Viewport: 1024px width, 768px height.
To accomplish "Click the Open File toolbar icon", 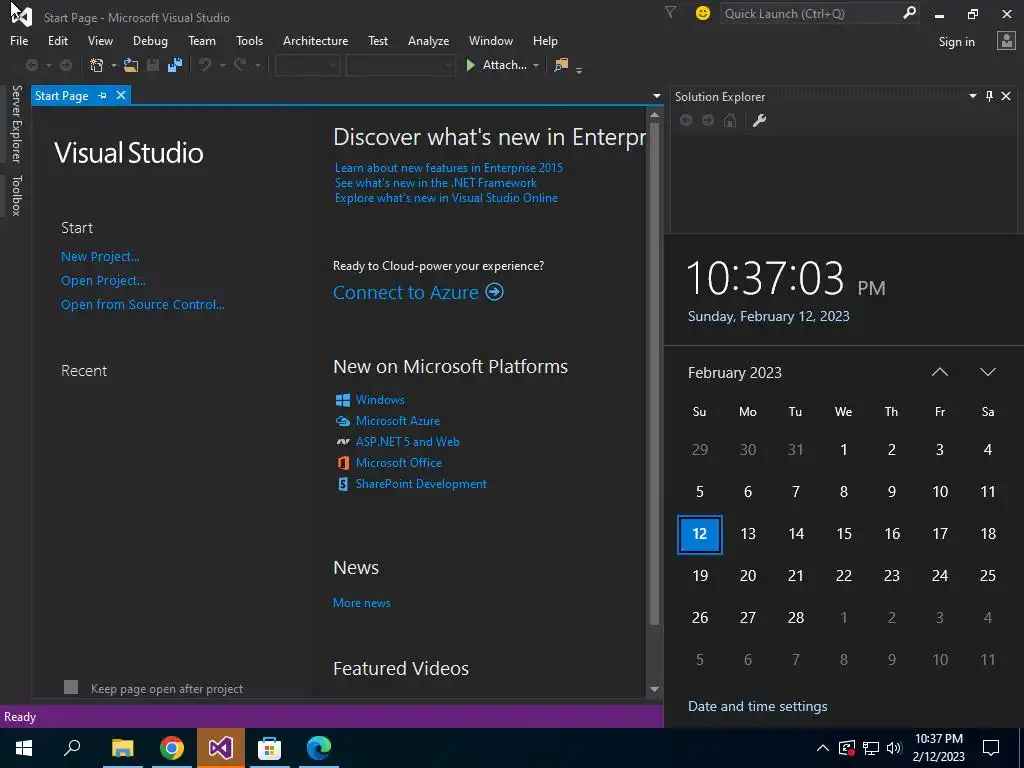I will [131, 65].
